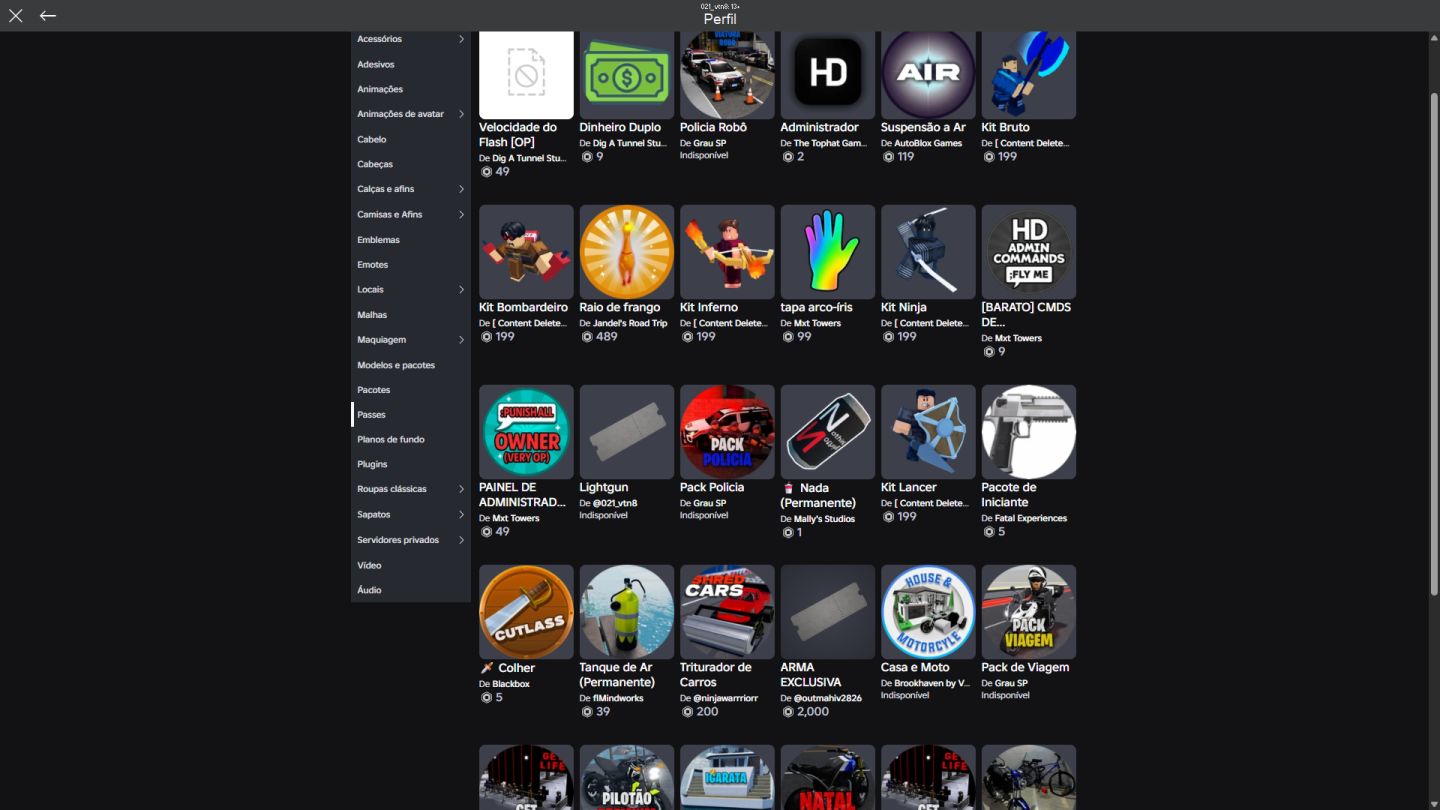1440x810 pixels.
Task: Open the Kit Lancer pass image
Action: click(928, 432)
